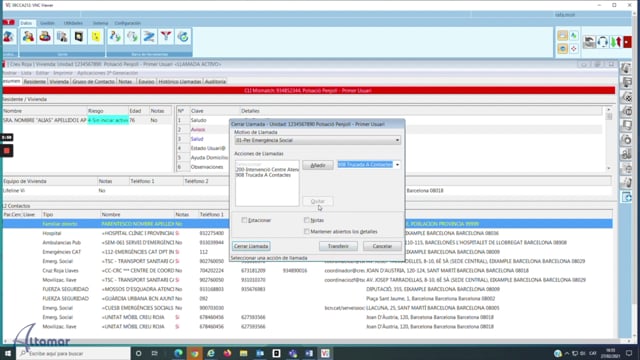The width and height of the screenshot is (640, 360).
Task: Click the red crosshair target small icon
Action: coord(573,49)
